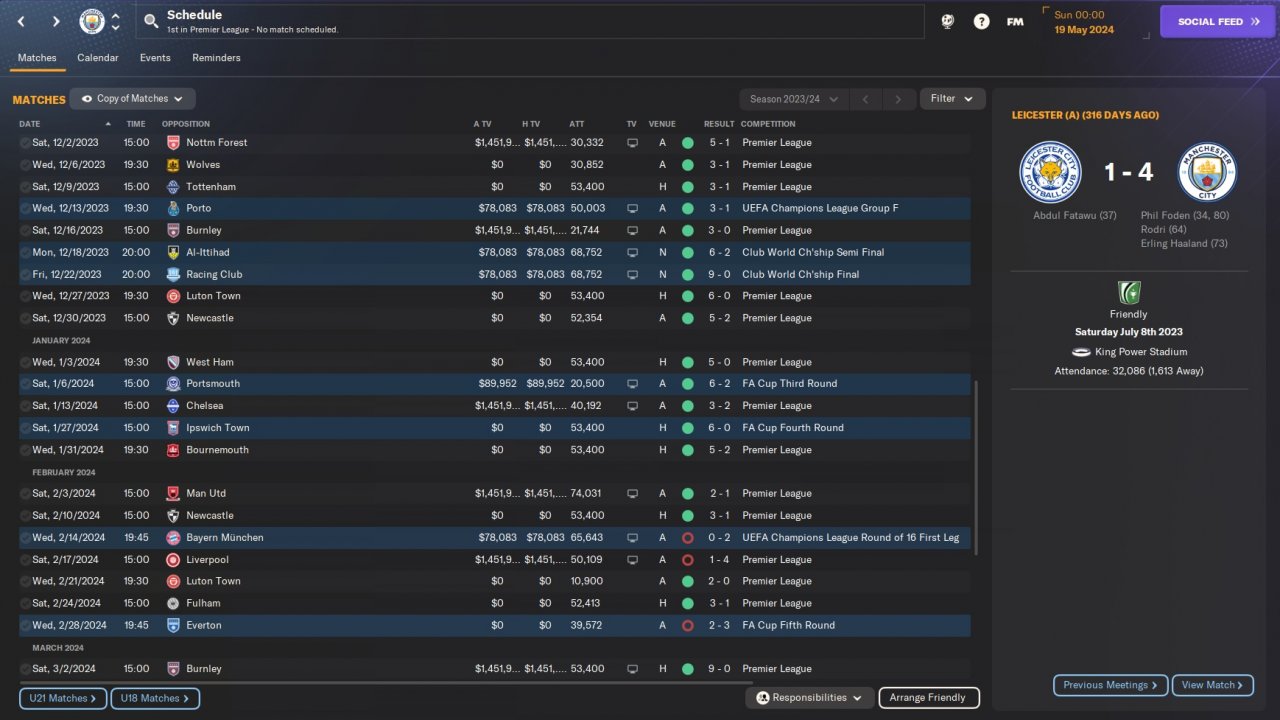Switch to the Calendar tab
Viewport: 1280px width, 720px height.
click(98, 58)
